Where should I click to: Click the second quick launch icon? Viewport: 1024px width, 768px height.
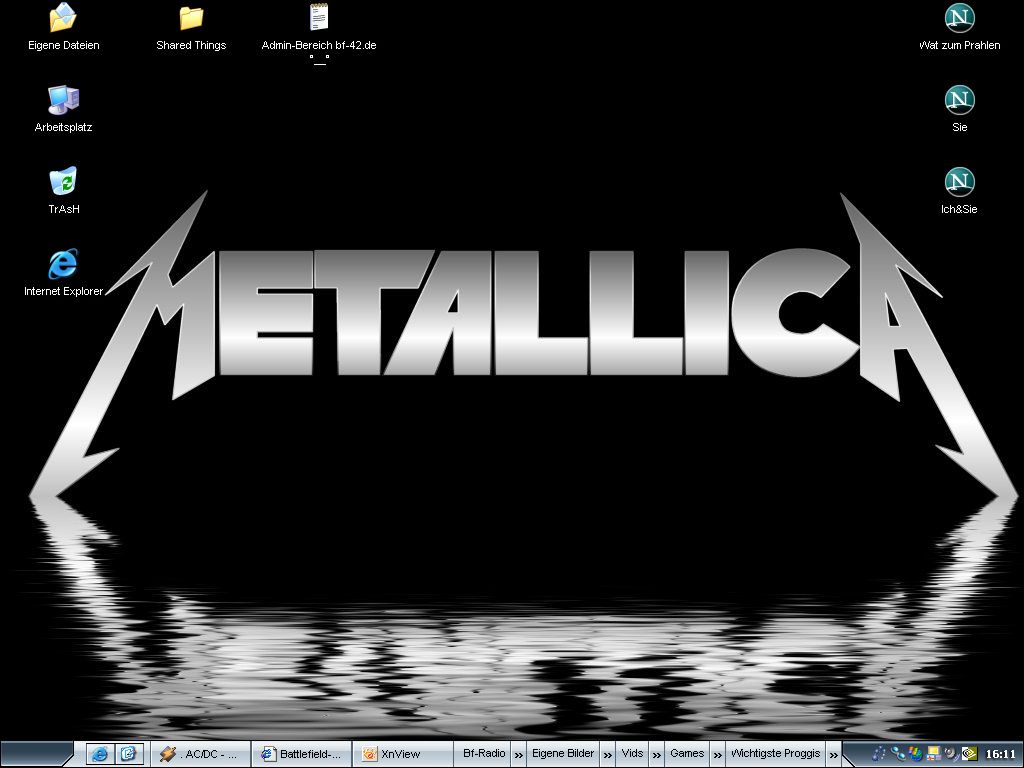tap(129, 754)
